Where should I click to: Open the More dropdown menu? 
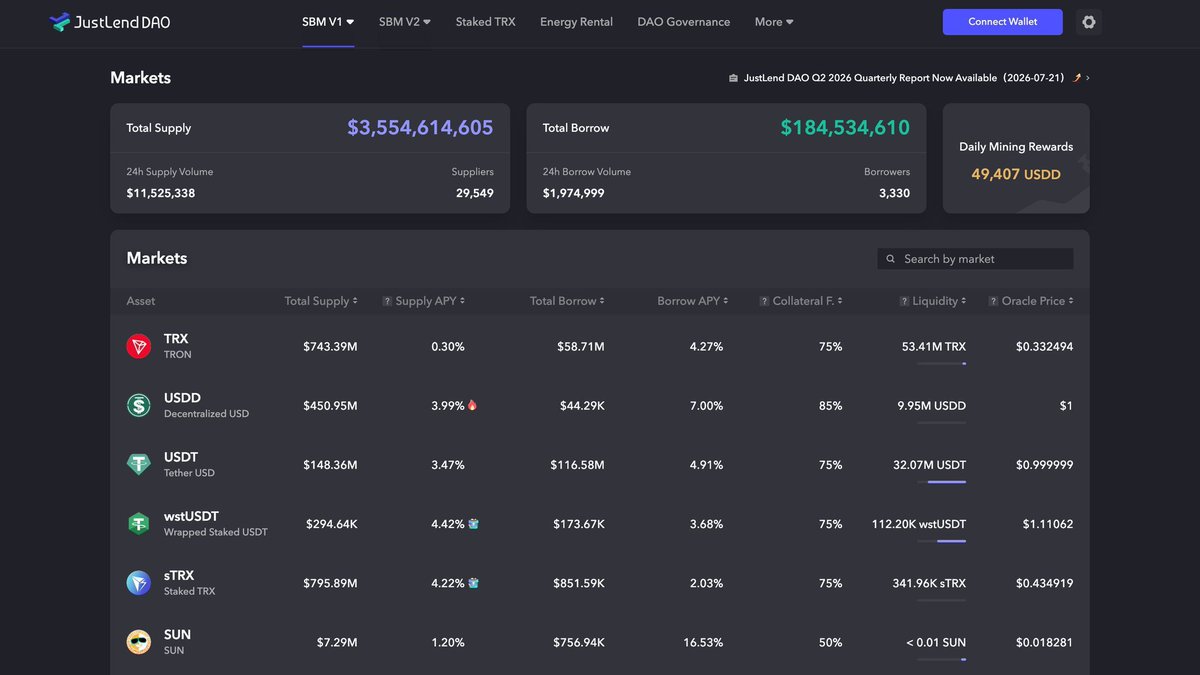coord(774,22)
